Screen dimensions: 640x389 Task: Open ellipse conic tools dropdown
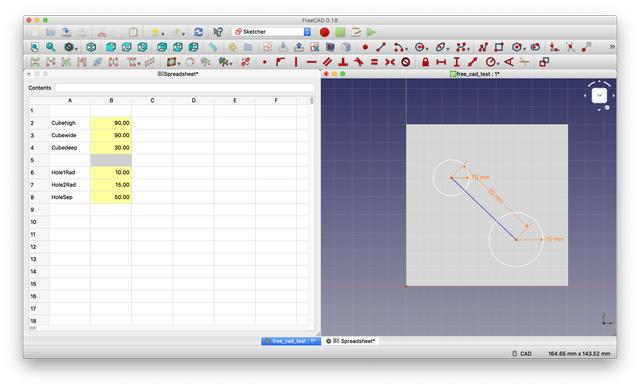coord(447,49)
